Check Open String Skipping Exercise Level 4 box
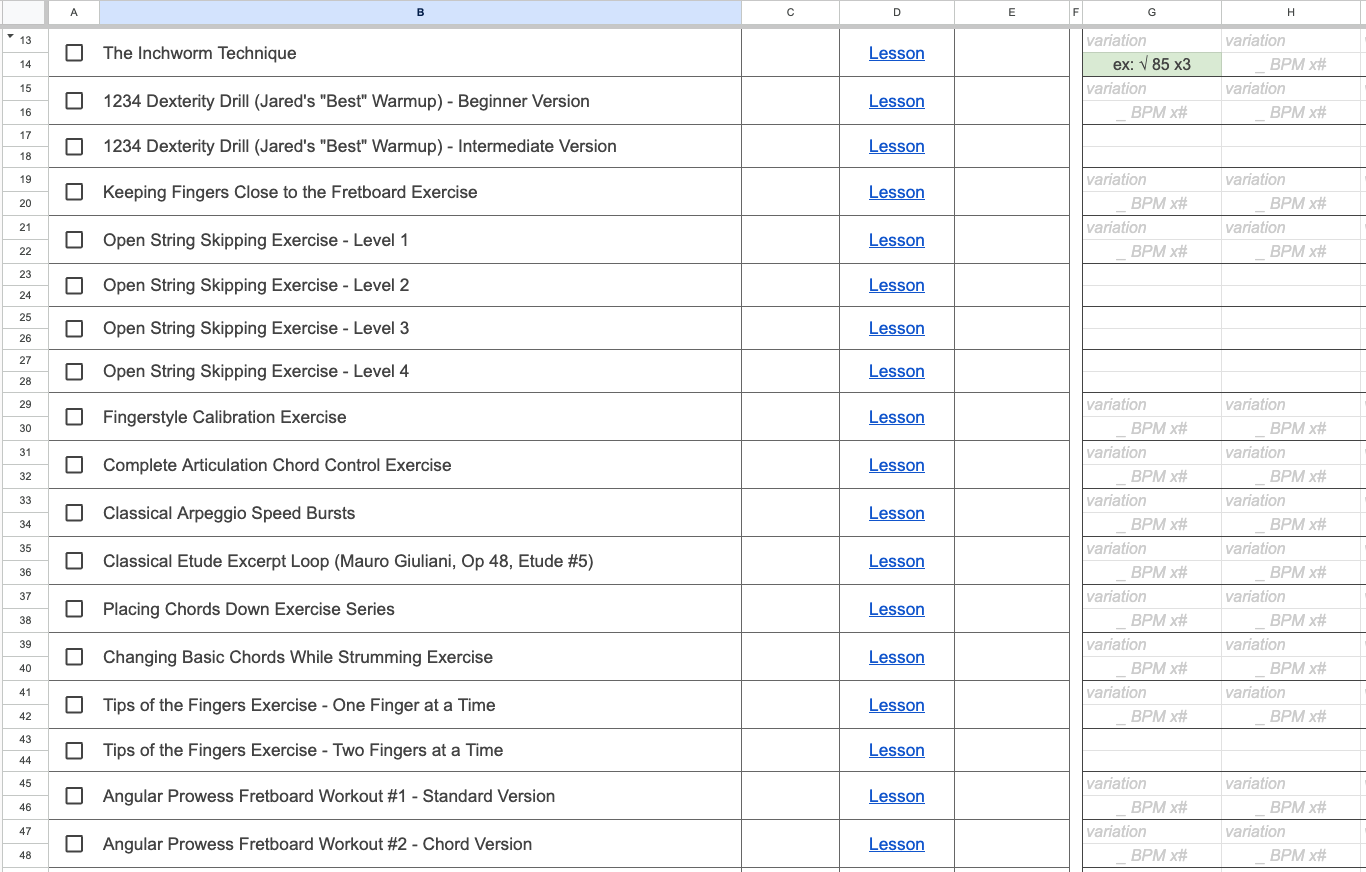The image size is (1366, 872). point(74,371)
